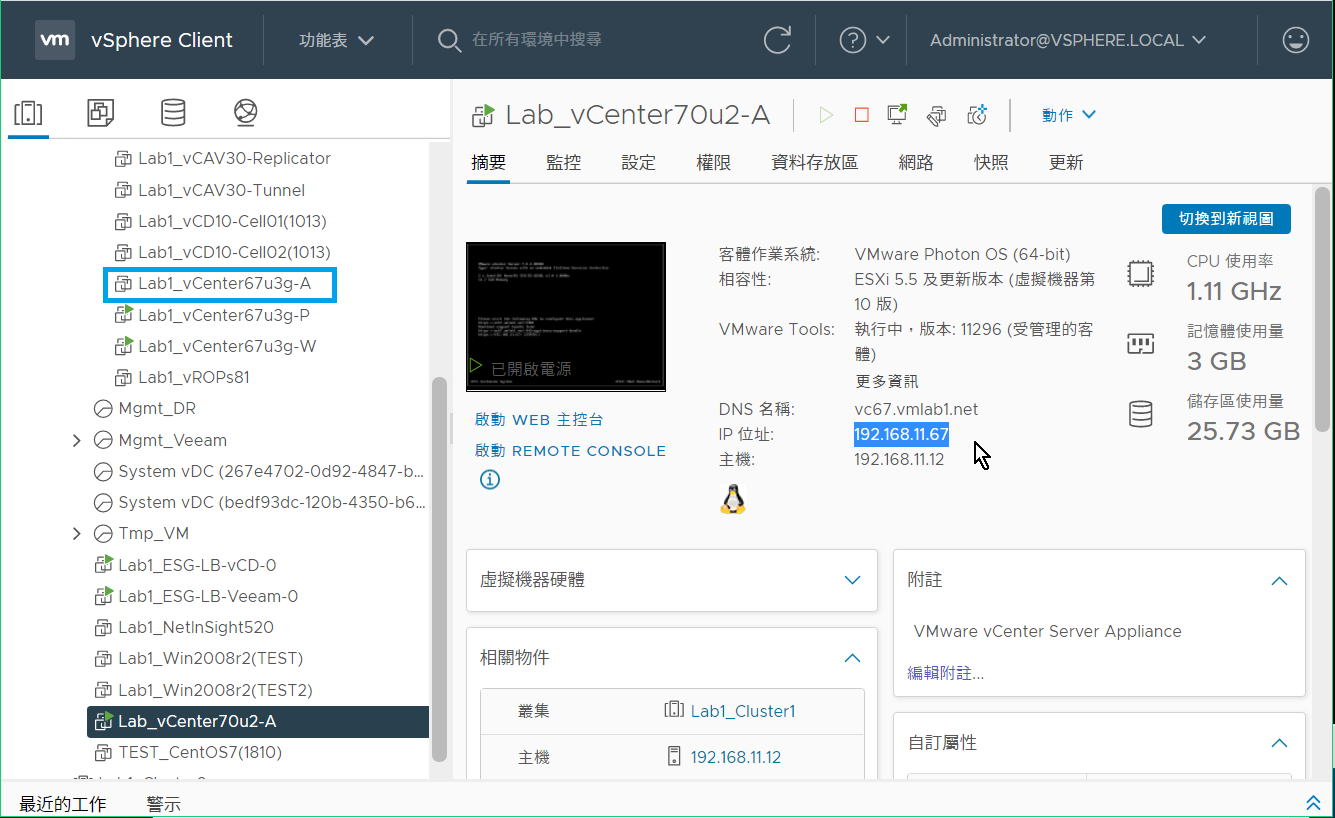Expand the bottom recent tasks panel arrows
The image size is (1335, 818).
click(x=1313, y=803)
